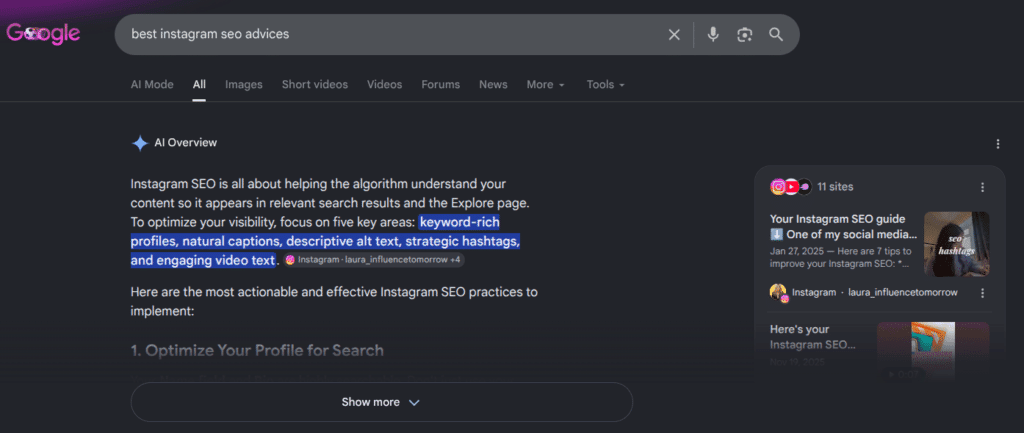
Task: Select the All tab
Action: tap(199, 84)
